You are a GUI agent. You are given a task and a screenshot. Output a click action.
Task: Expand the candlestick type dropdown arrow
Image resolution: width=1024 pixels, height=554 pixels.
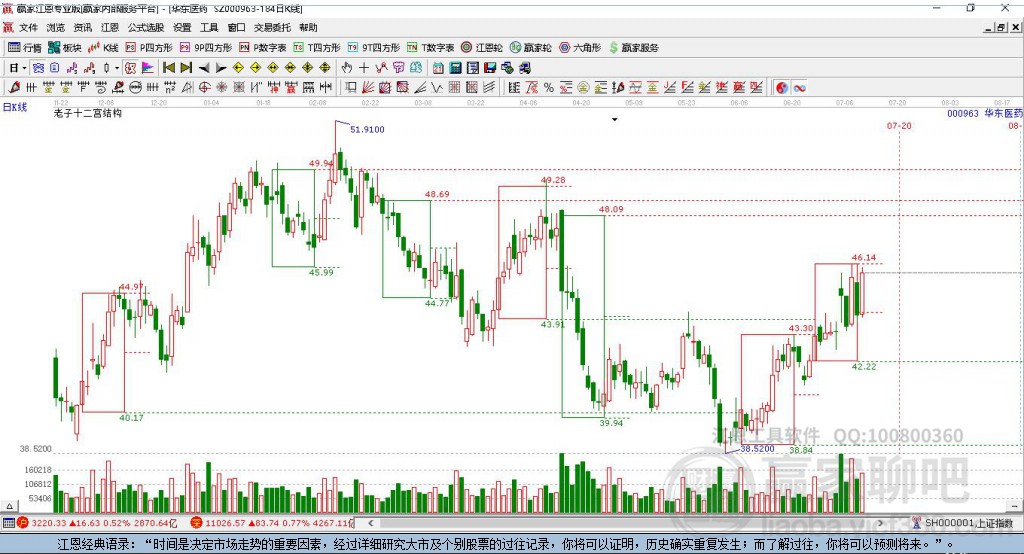point(117,68)
